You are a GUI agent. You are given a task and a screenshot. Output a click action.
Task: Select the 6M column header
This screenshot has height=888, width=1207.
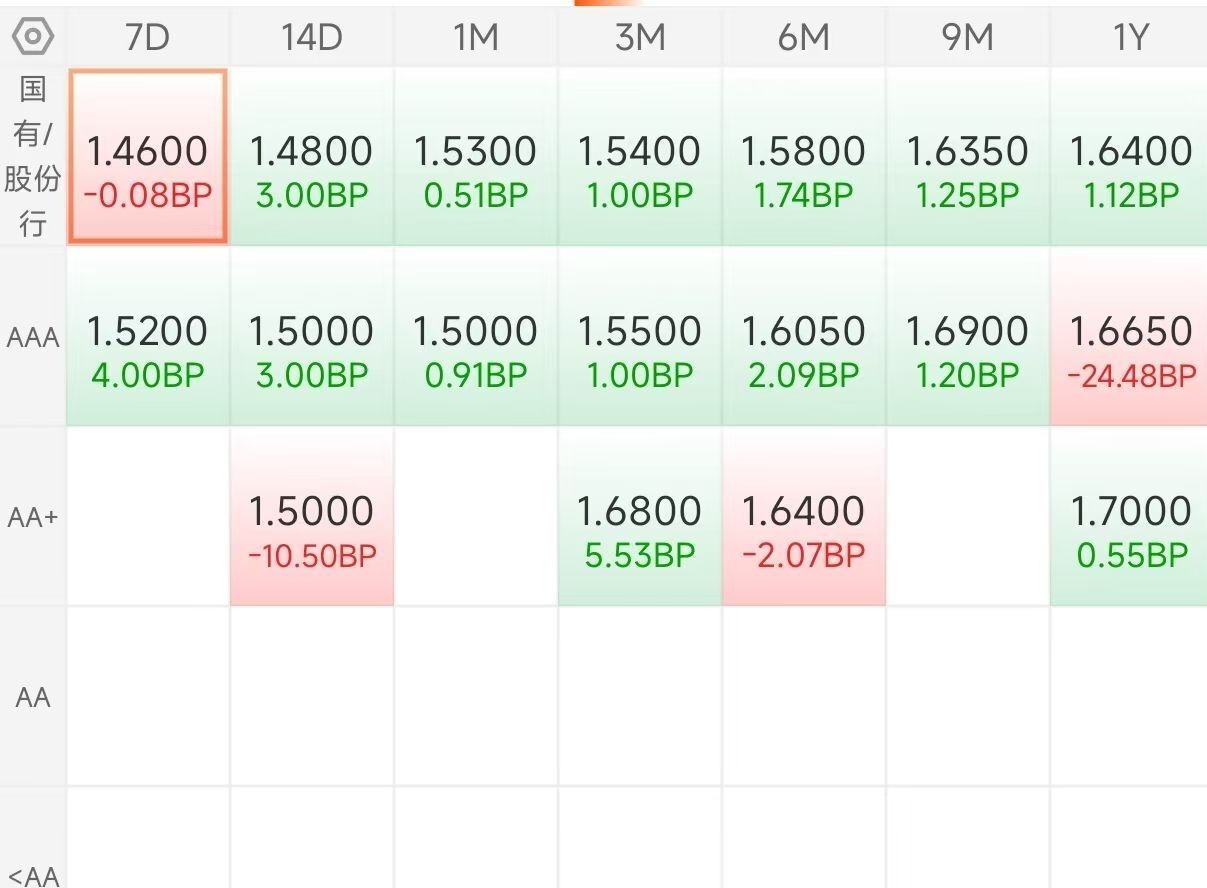click(803, 38)
